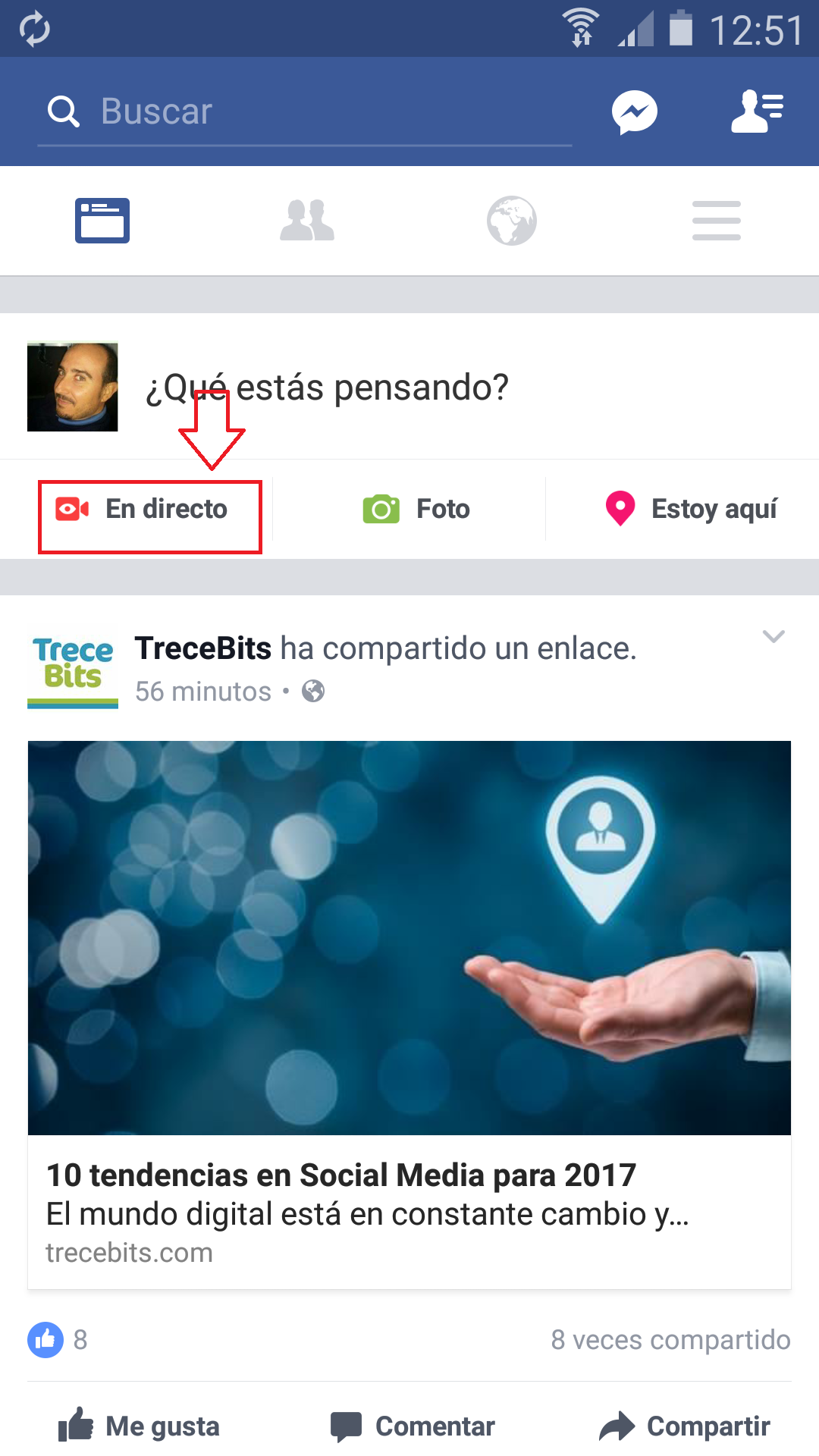Screen dimensions: 819x1456
Task: Open the friends list icon at top right
Action: coord(757,111)
